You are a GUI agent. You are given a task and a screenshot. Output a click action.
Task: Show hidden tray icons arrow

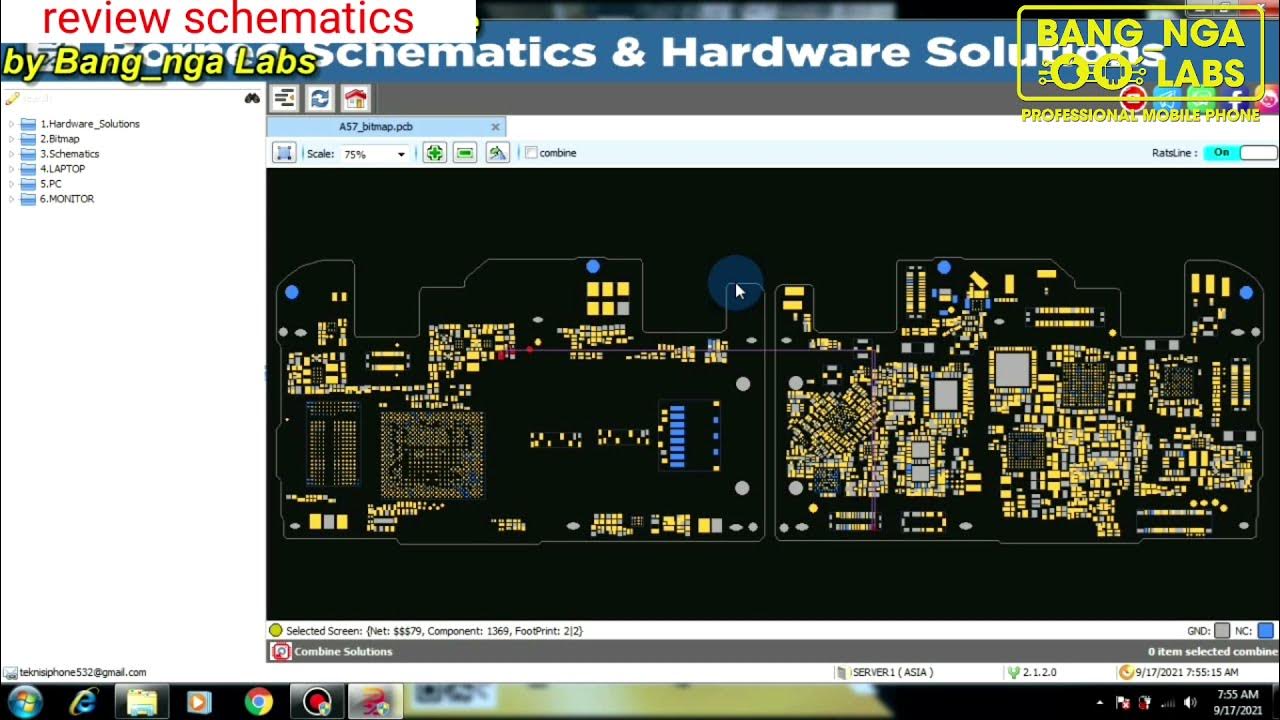[x=1099, y=702]
